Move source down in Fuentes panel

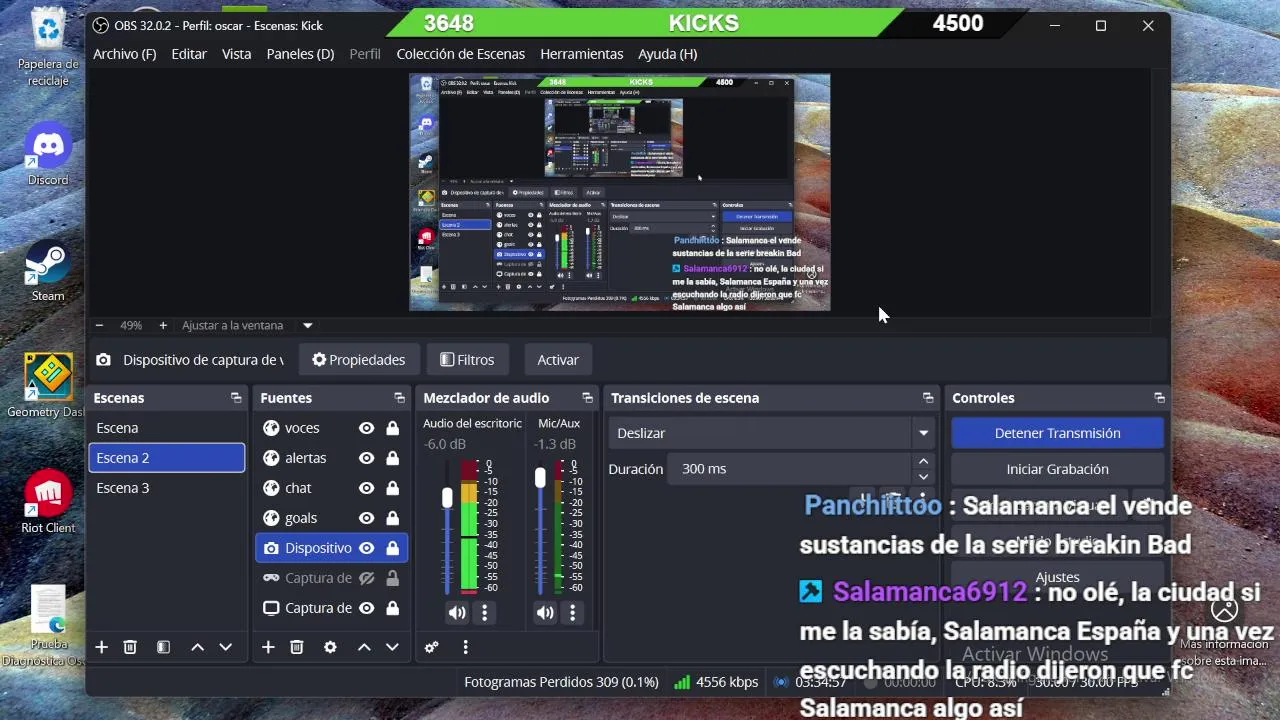(x=392, y=647)
